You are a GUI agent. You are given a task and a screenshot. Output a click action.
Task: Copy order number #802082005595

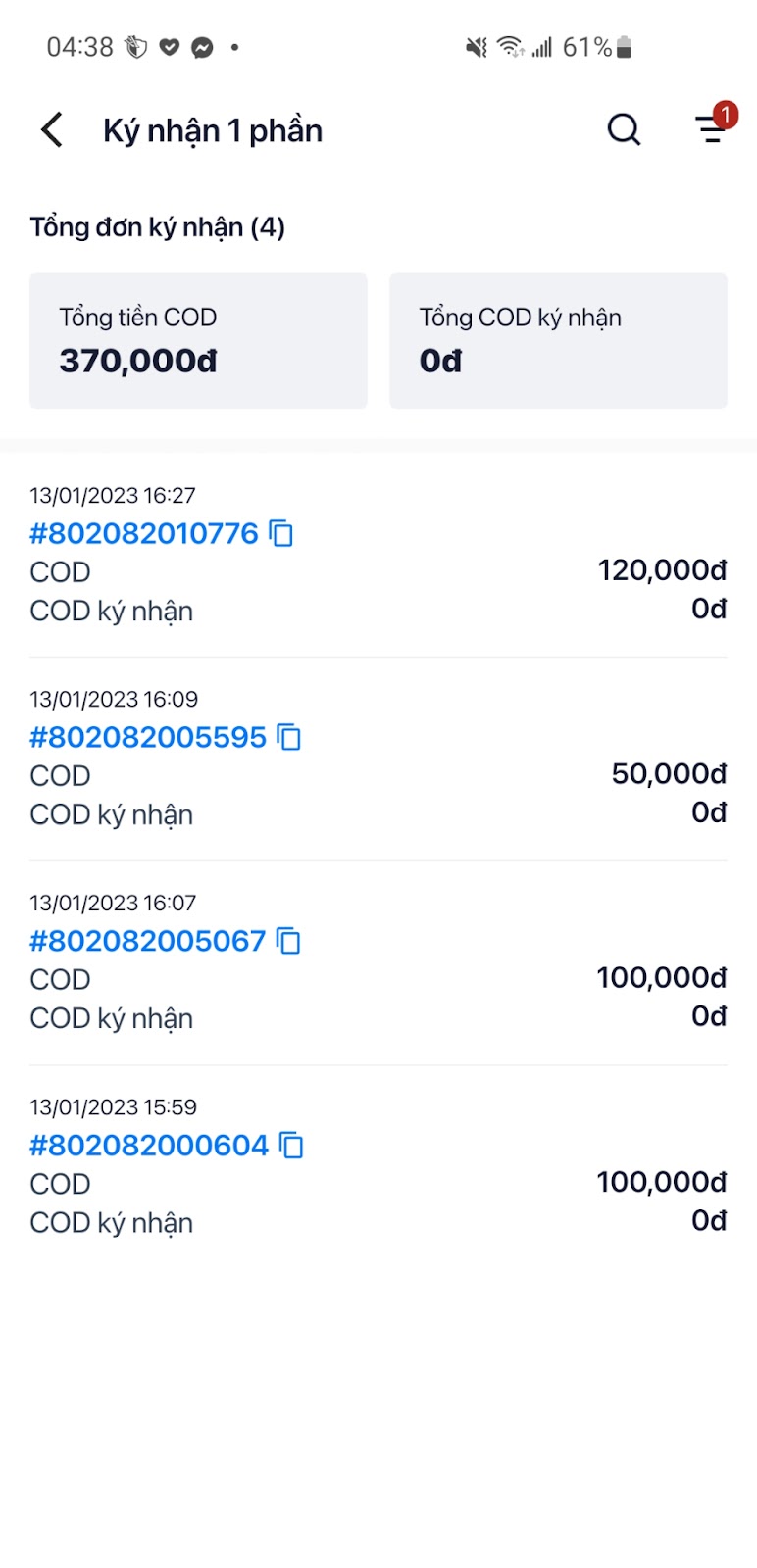tap(289, 737)
